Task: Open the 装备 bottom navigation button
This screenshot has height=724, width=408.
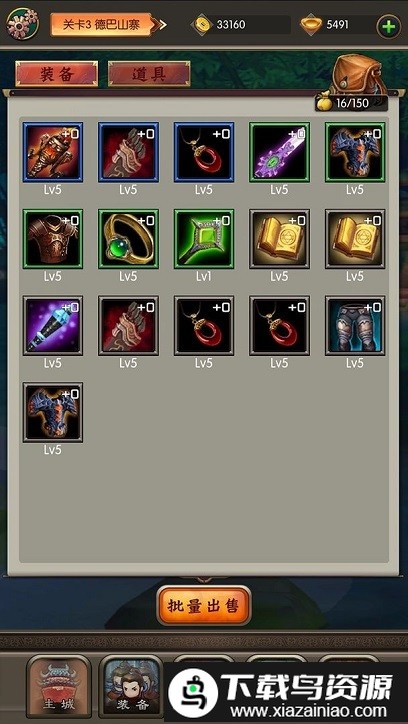Action: point(131,686)
